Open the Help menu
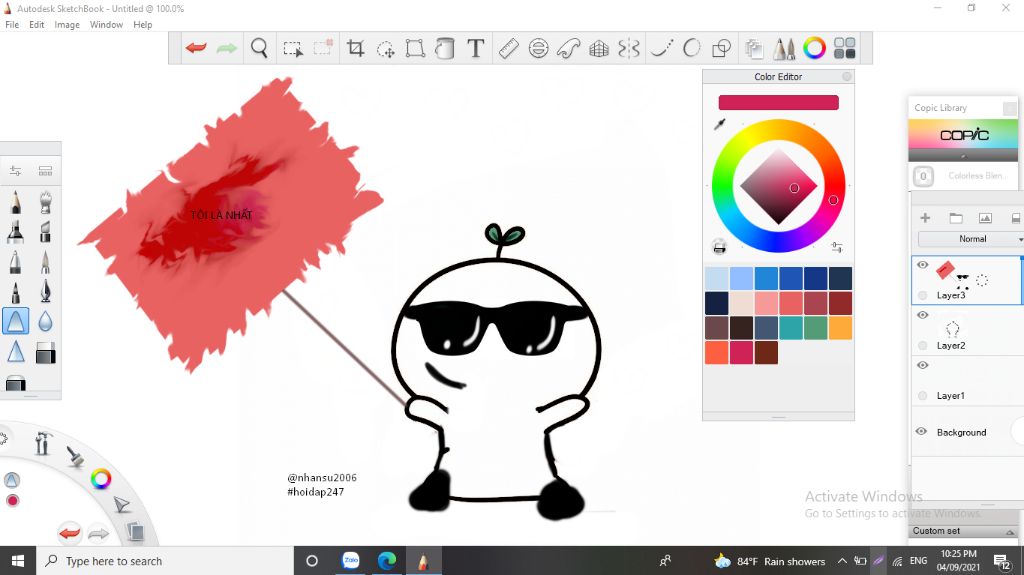Screen dimensions: 1024x575 point(142,25)
